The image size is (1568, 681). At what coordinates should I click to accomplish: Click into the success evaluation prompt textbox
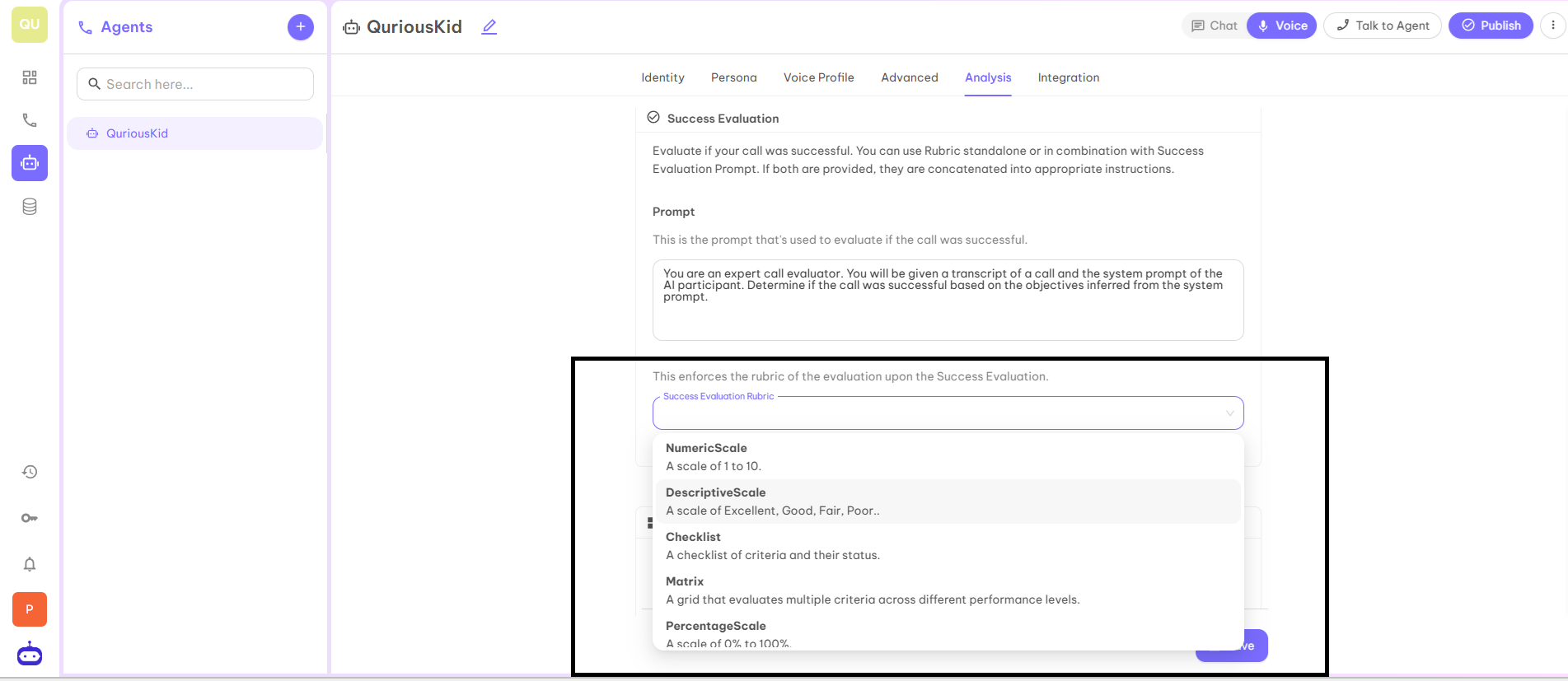(948, 301)
